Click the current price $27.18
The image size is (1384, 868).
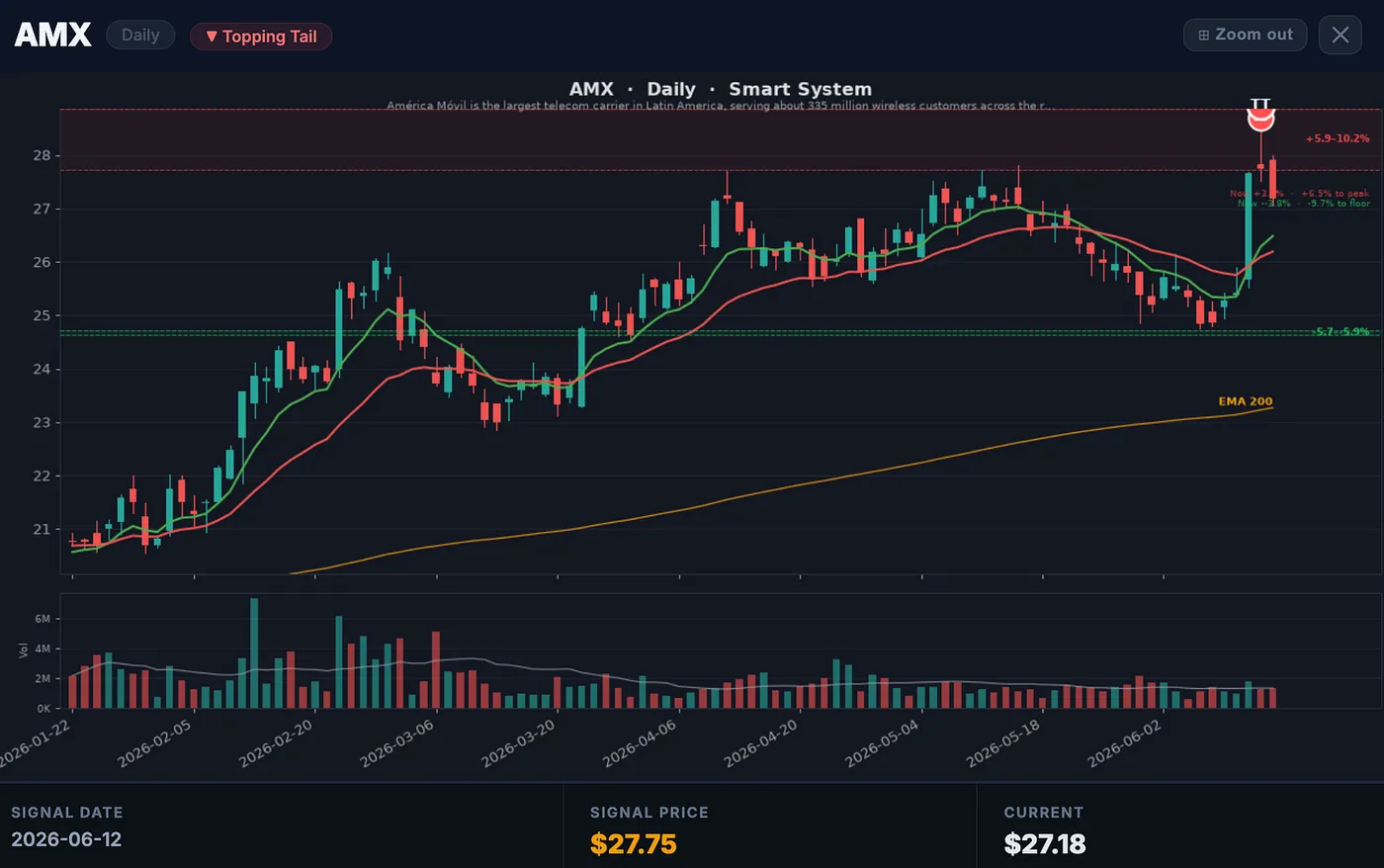coord(1045,844)
